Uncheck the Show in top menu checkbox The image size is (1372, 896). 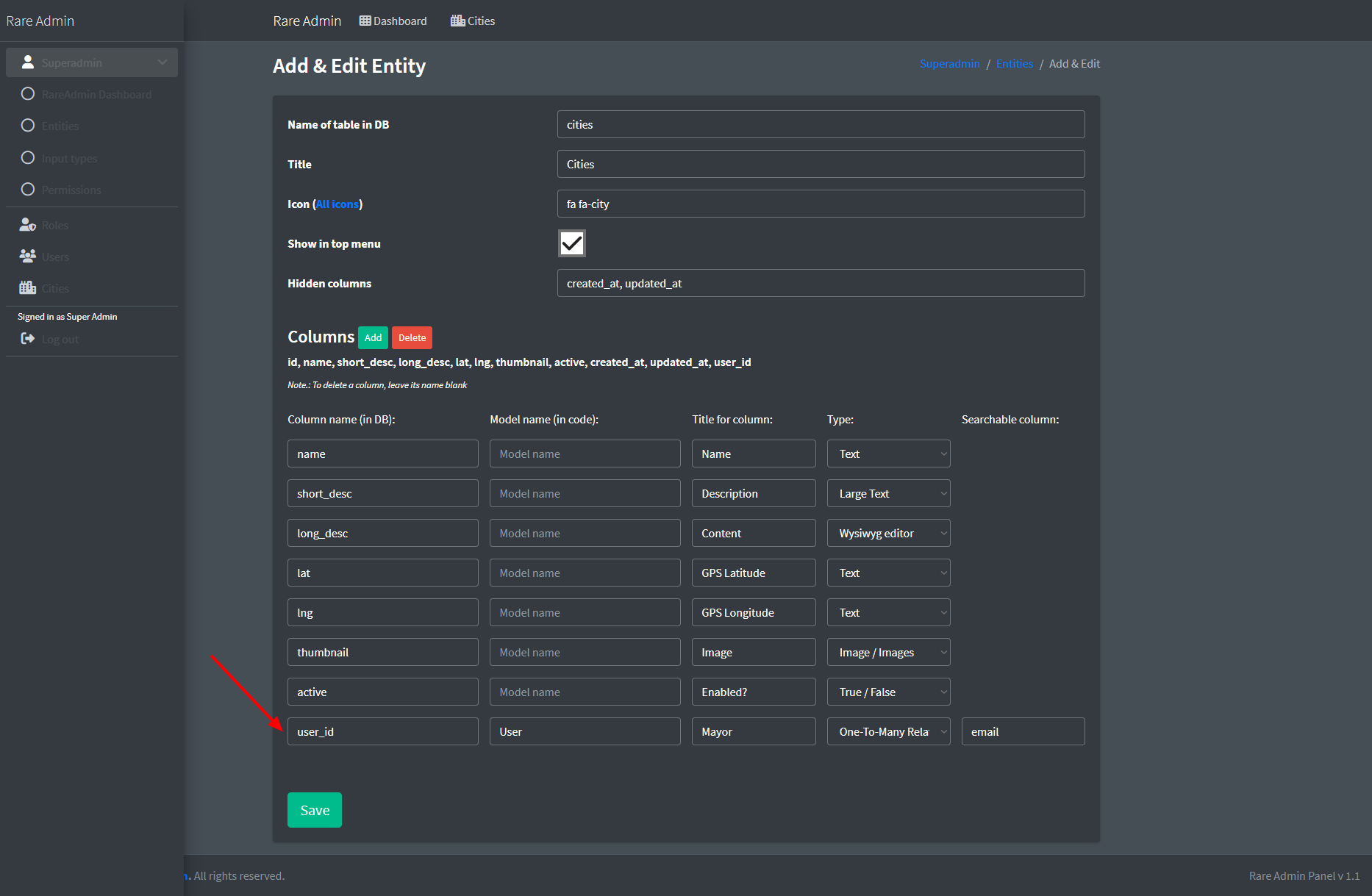click(x=571, y=243)
